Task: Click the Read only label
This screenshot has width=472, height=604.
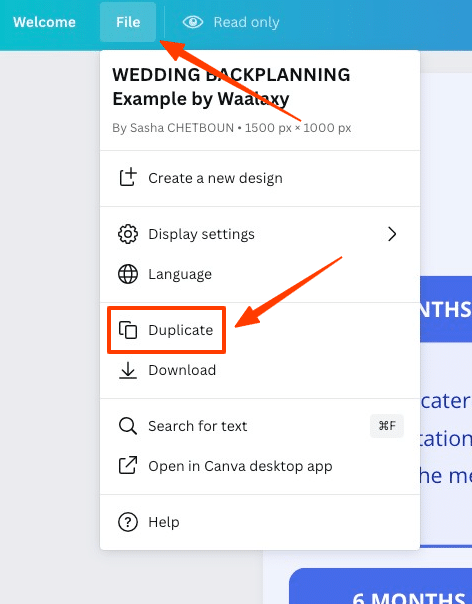Action: [247, 22]
